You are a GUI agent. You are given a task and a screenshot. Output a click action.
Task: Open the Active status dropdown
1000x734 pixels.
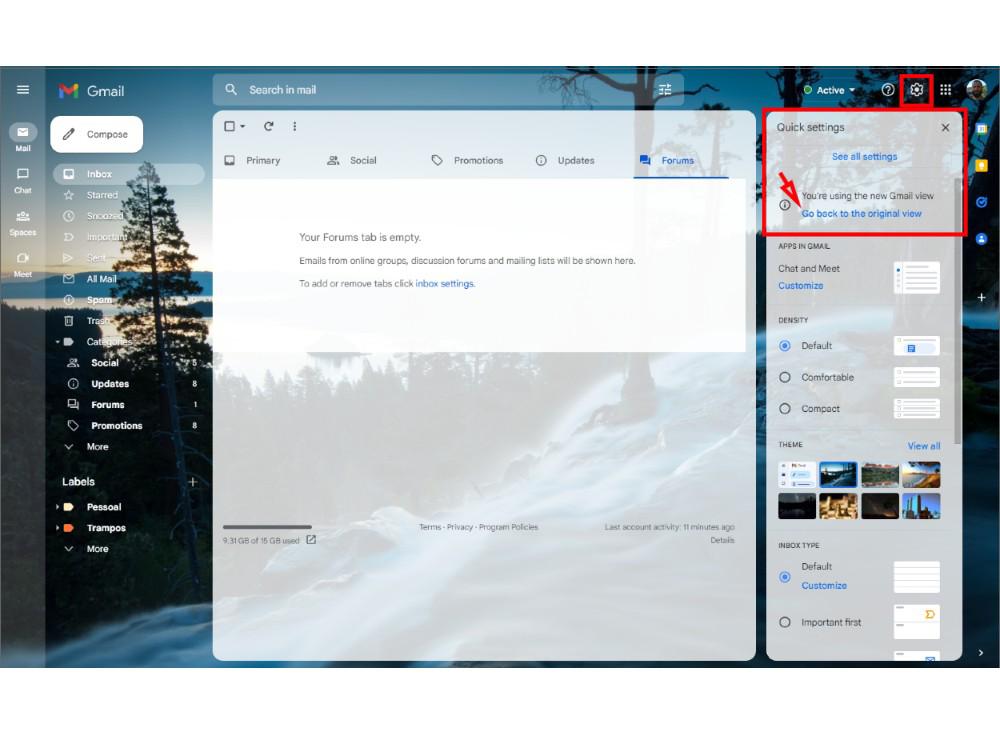829,90
